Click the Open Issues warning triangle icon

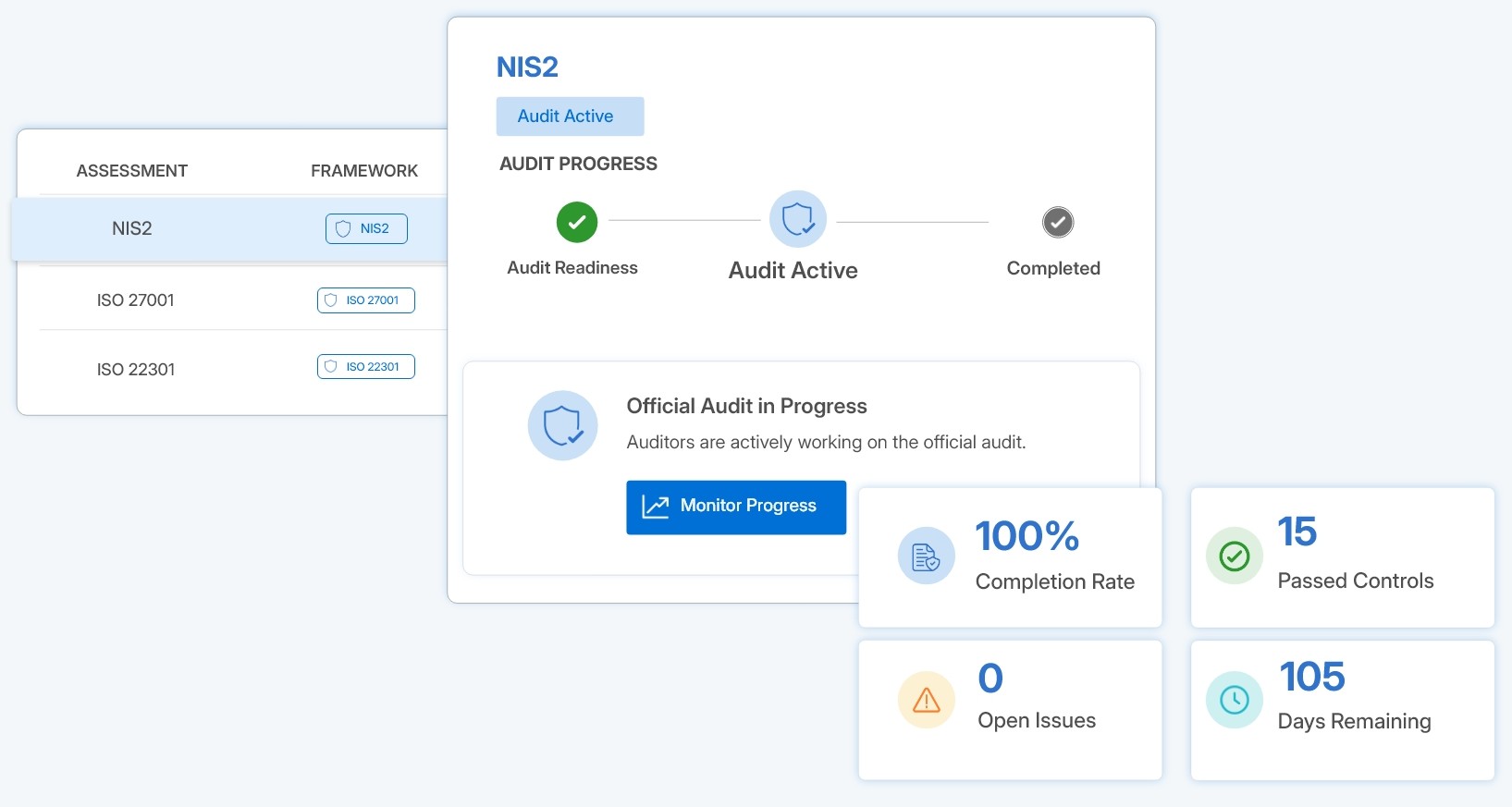click(926, 700)
